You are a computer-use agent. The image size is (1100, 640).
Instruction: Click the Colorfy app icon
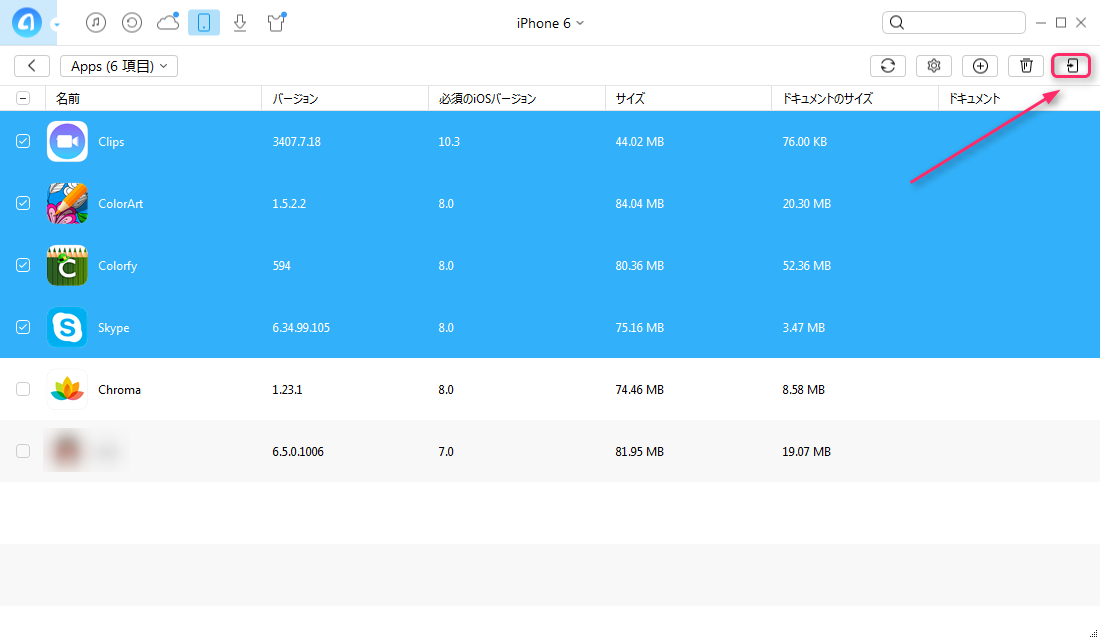[x=67, y=265]
